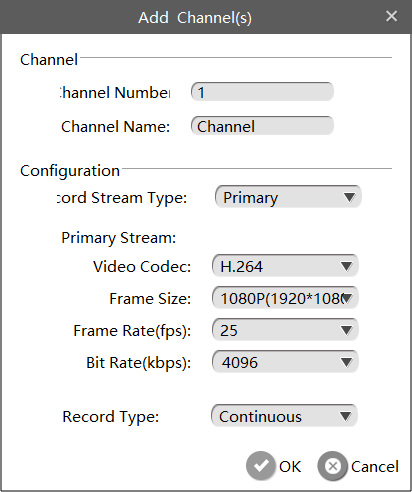Click the Cancel button

tap(358, 466)
